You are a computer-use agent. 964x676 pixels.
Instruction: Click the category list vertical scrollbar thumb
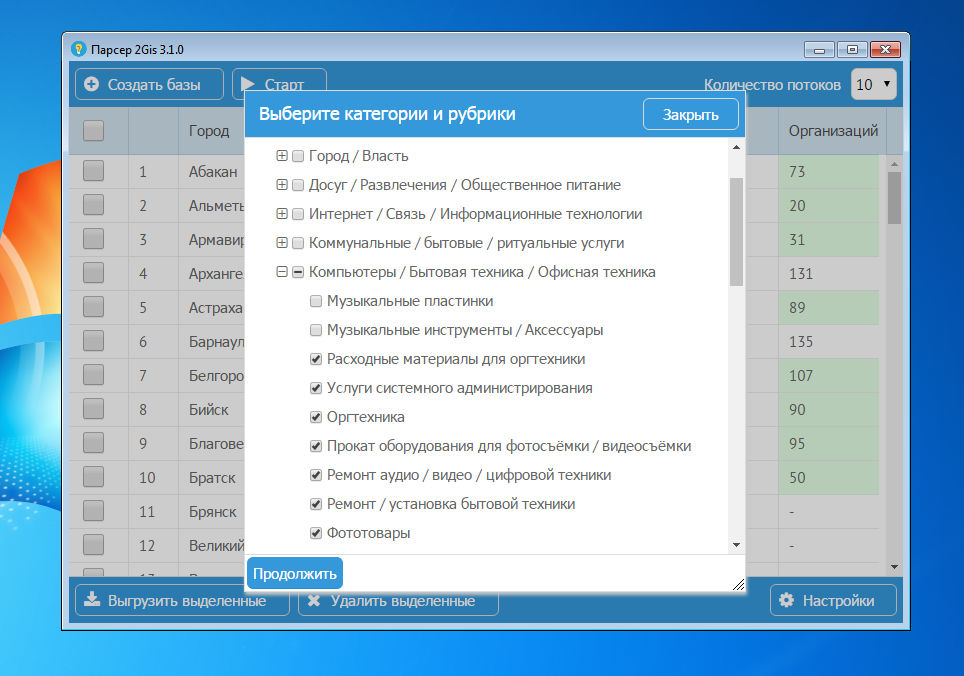pyautogui.click(x=736, y=231)
